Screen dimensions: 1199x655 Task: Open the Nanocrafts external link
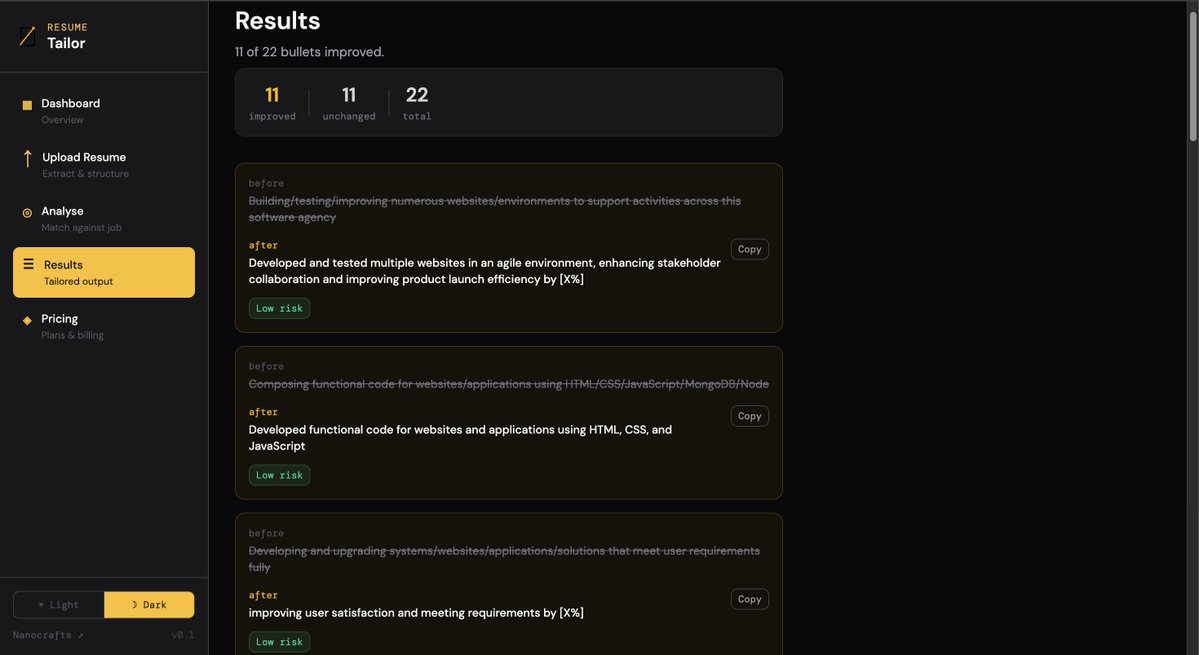pos(48,635)
